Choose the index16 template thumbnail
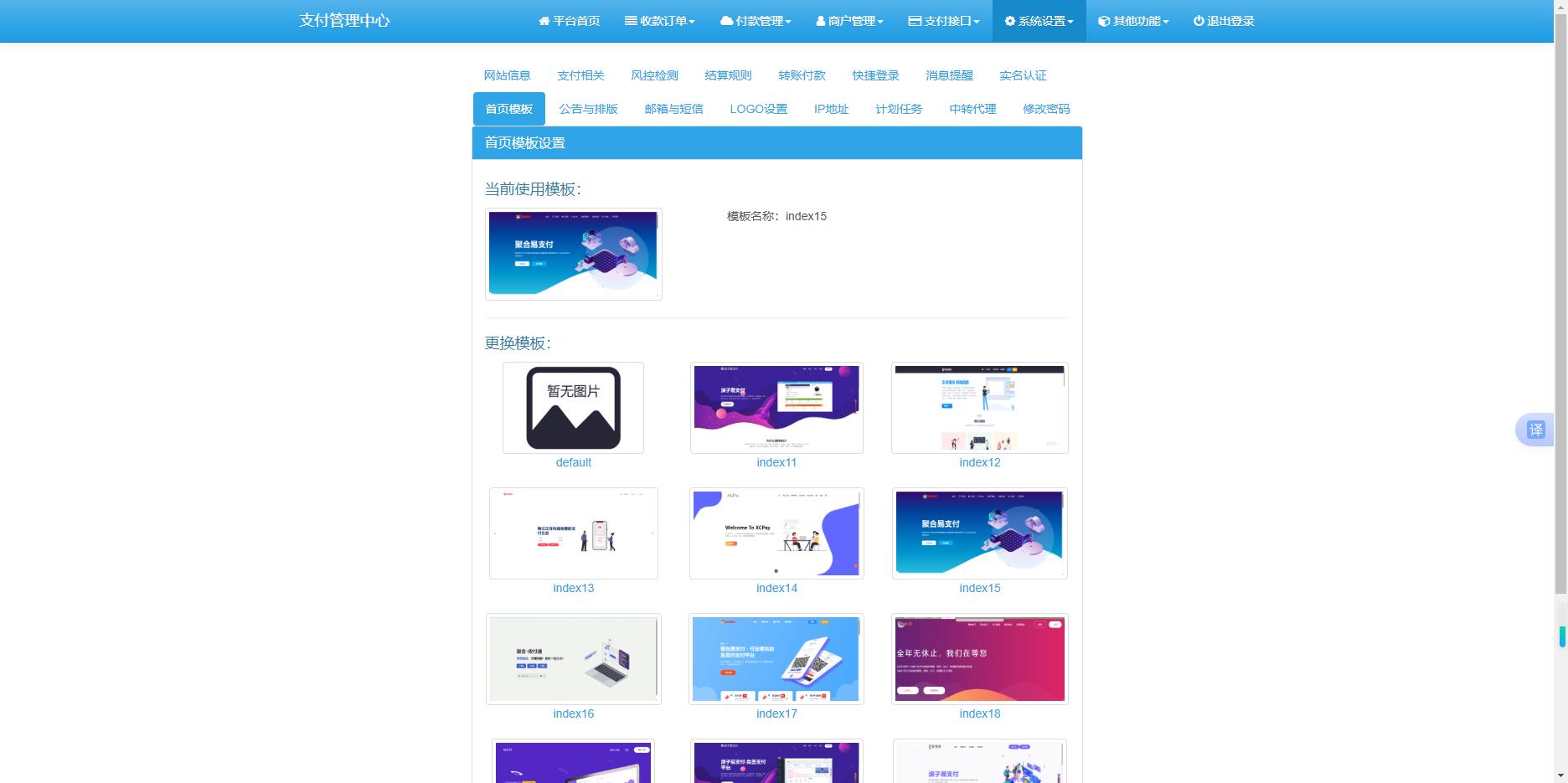 [x=574, y=659]
